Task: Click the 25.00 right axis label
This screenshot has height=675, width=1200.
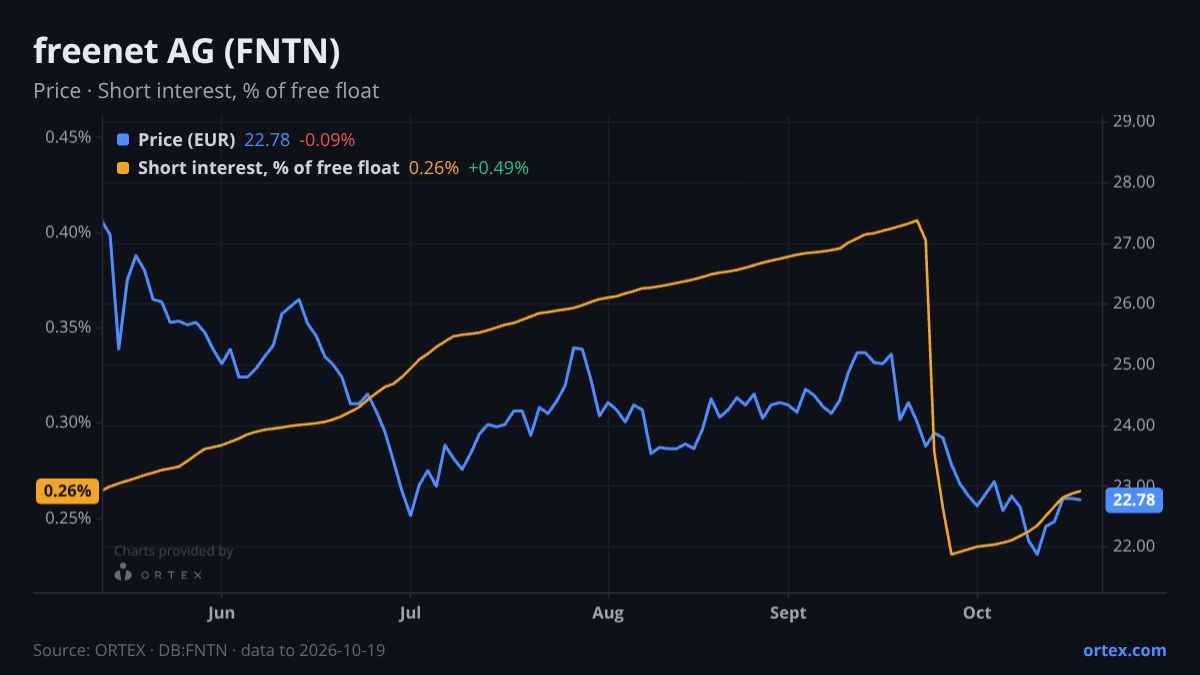Action: pyautogui.click(x=1134, y=364)
